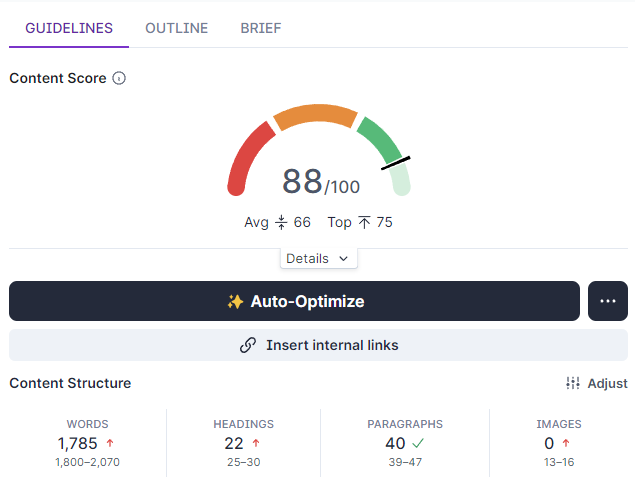Click the Auto-Optimize button

click(295, 301)
